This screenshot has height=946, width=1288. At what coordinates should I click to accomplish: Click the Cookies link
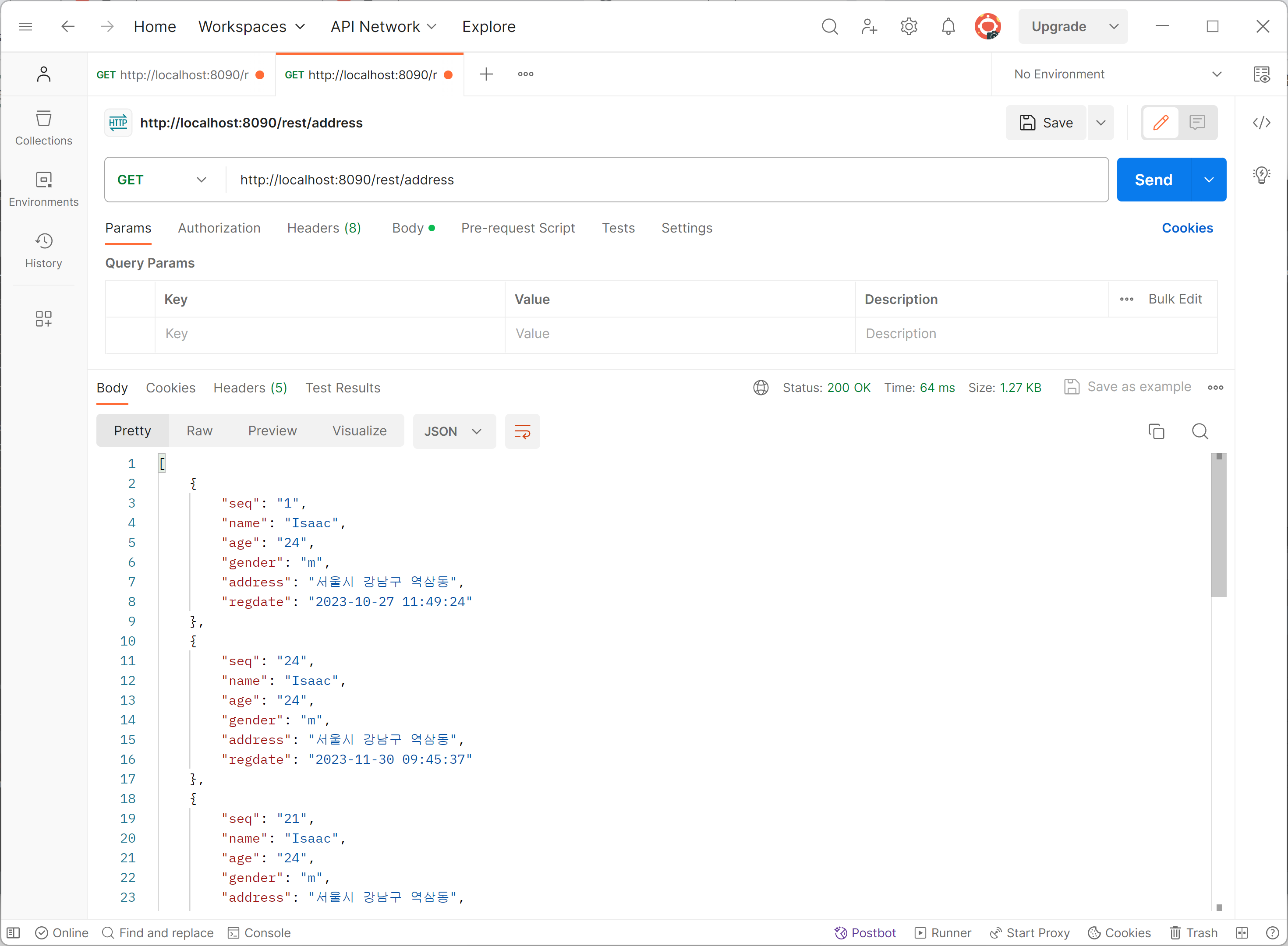point(1187,228)
